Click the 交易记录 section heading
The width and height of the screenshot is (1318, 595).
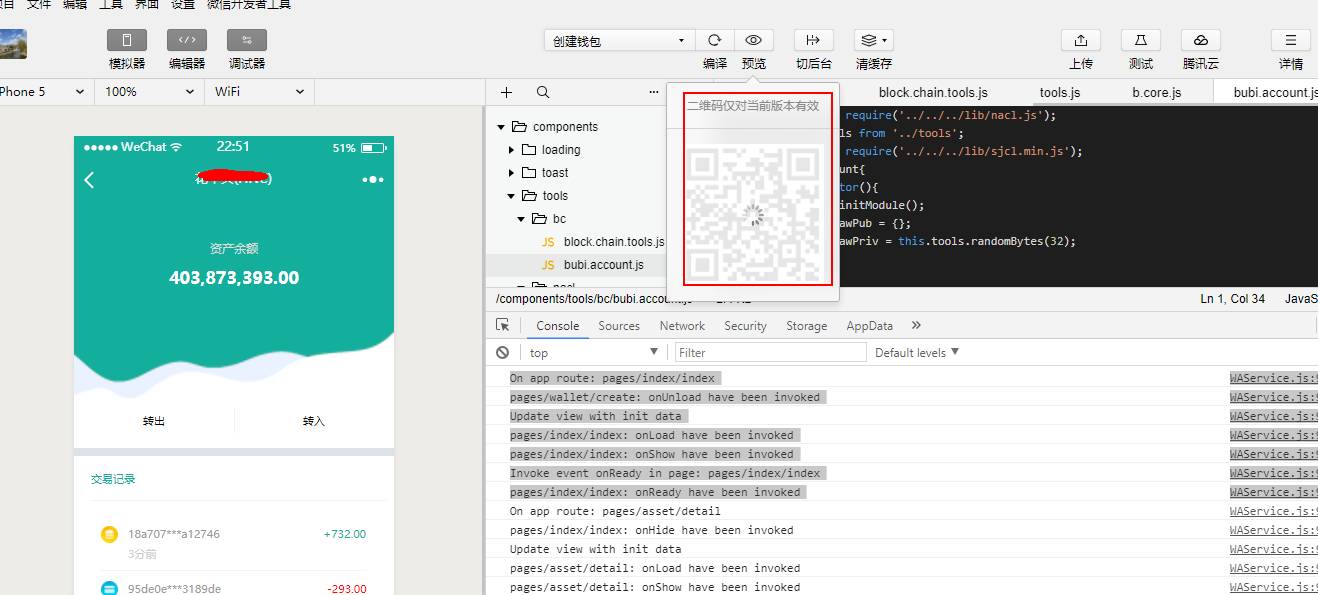point(113,479)
